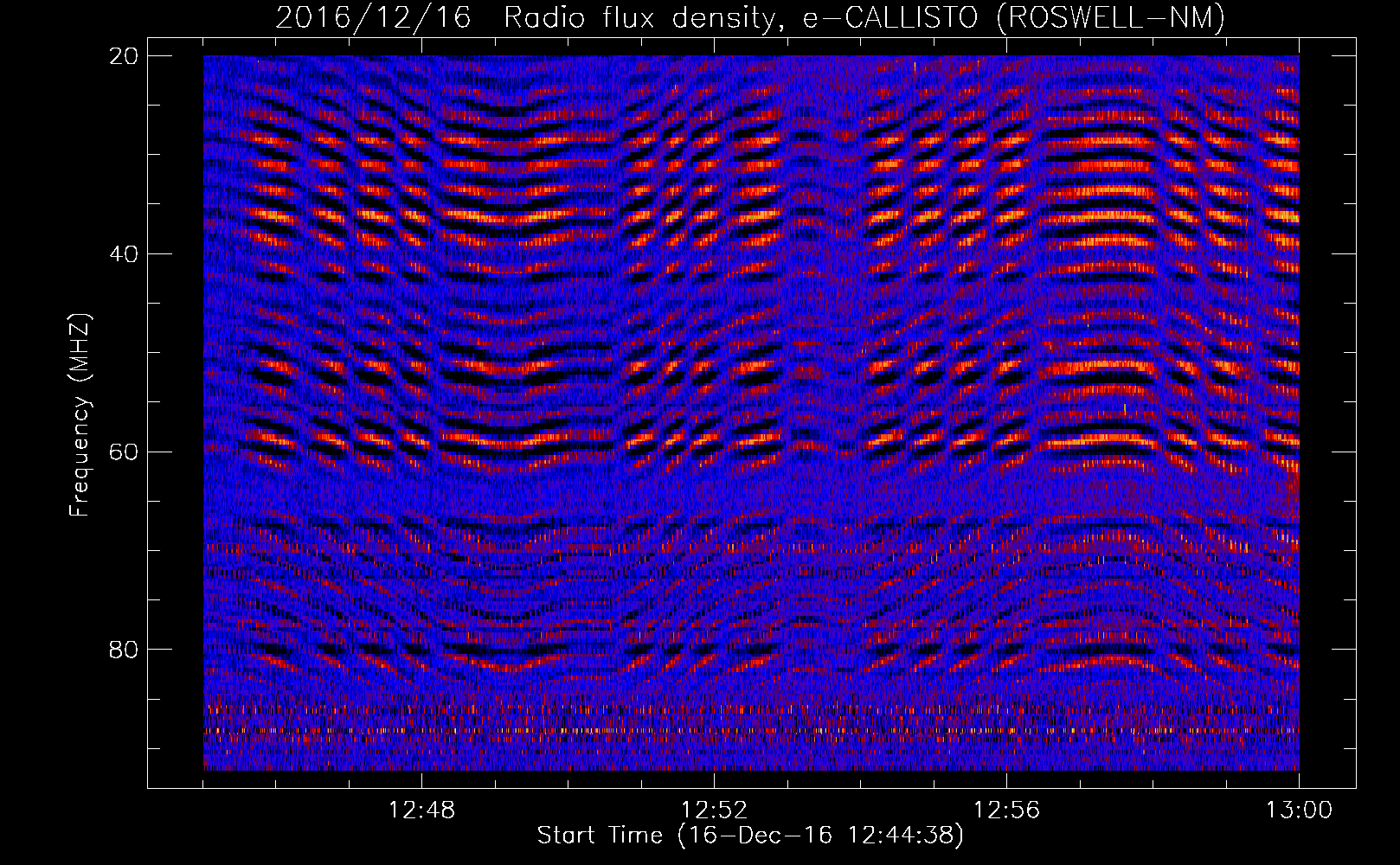The height and width of the screenshot is (865, 1400).
Task: Click the 20 frequency tick label
Action: [125, 55]
